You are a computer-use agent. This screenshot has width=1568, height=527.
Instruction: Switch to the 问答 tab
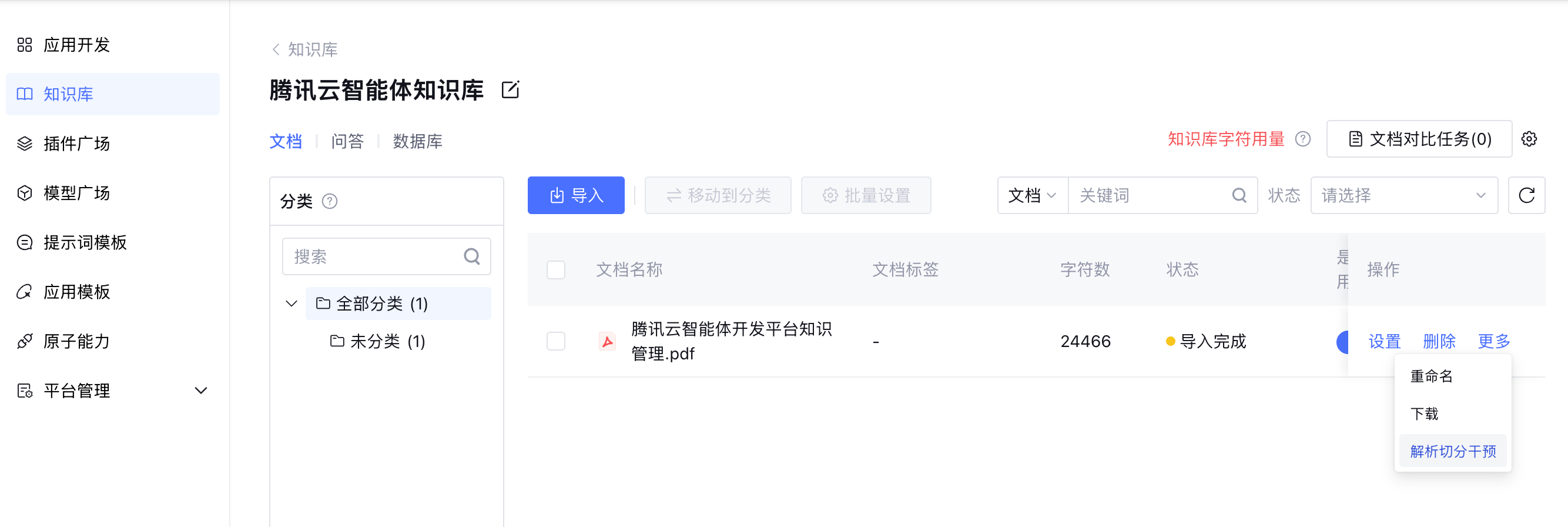click(347, 141)
